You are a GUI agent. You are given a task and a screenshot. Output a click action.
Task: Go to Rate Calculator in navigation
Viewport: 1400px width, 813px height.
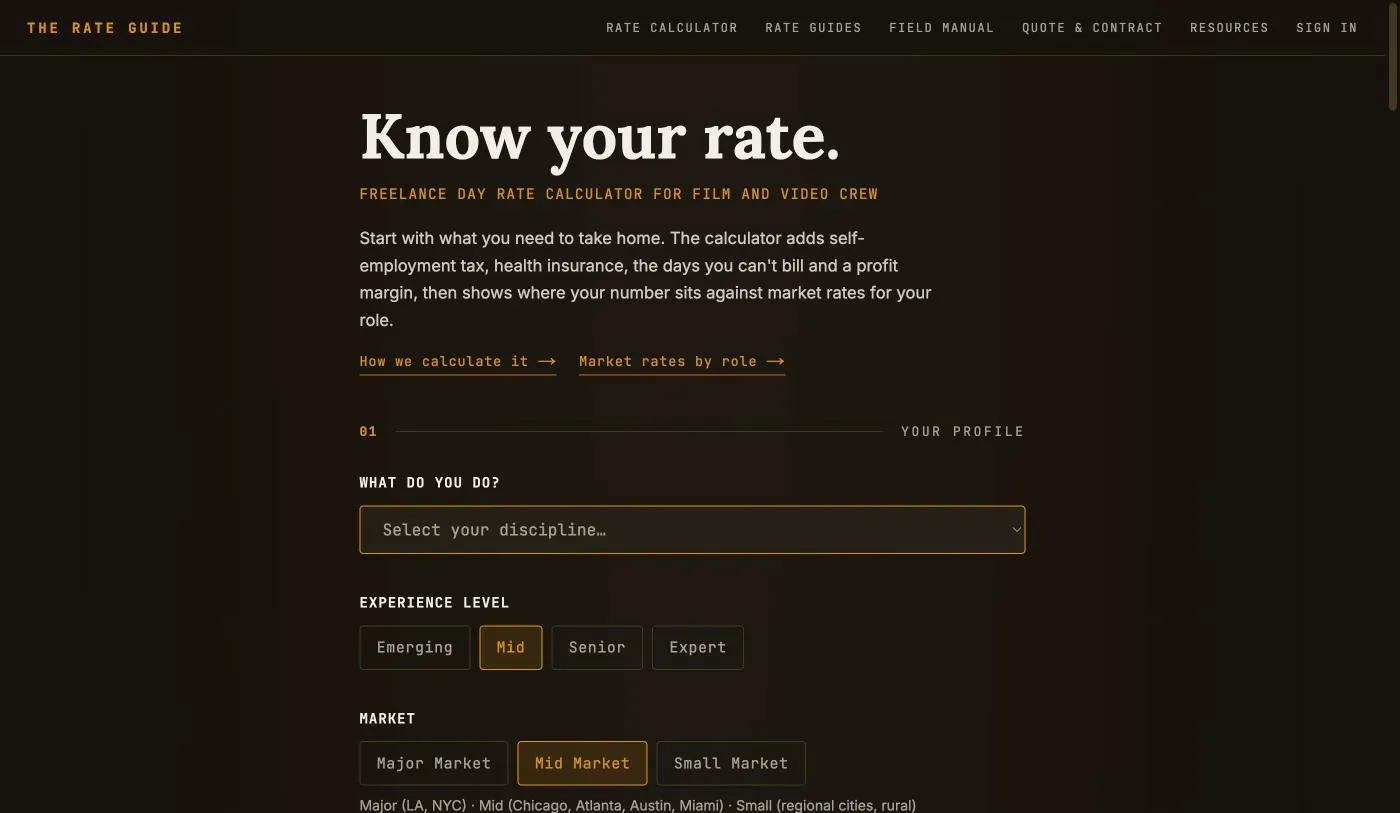(672, 28)
